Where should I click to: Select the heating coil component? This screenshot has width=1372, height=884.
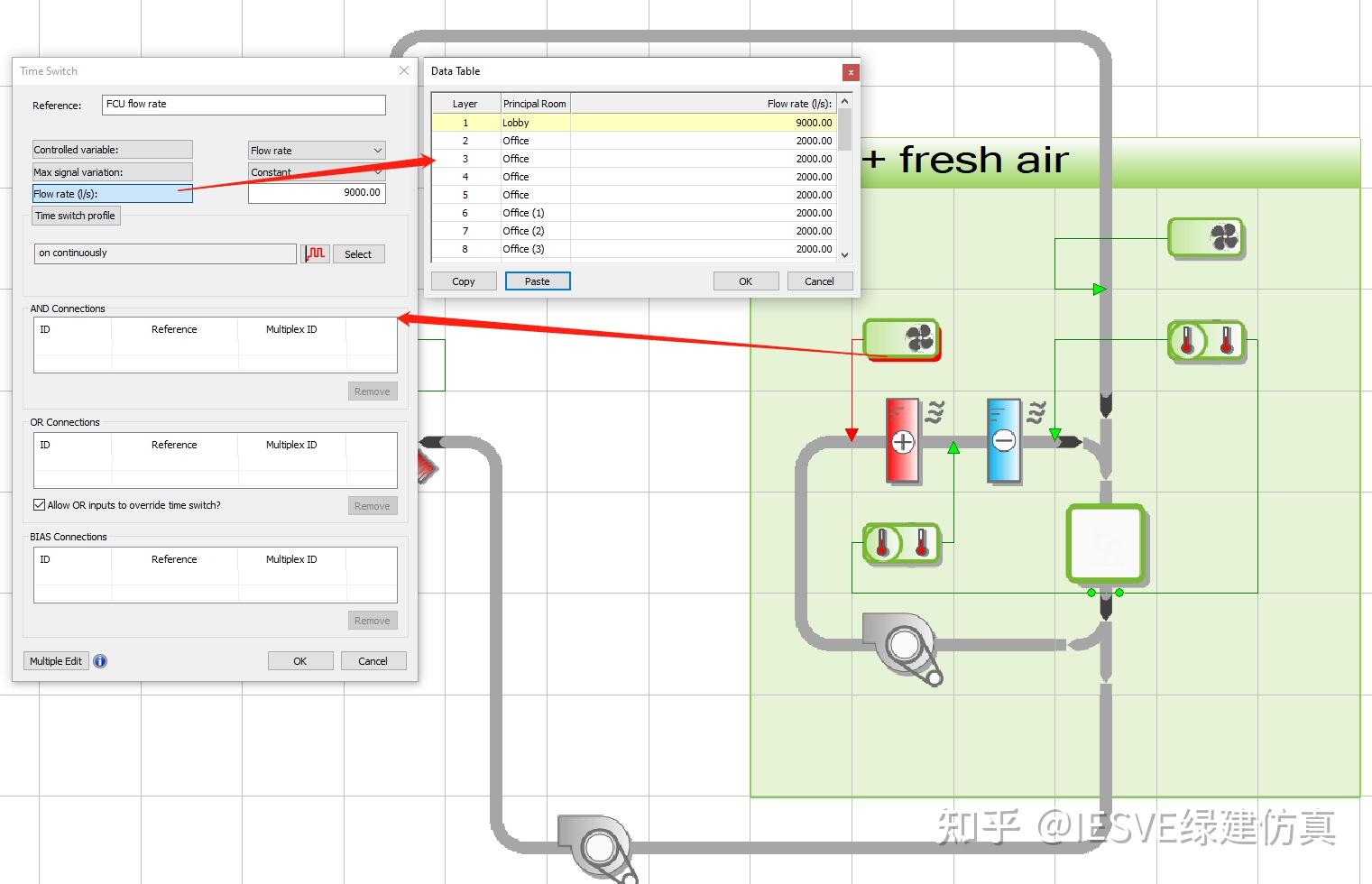pyautogui.click(x=903, y=441)
